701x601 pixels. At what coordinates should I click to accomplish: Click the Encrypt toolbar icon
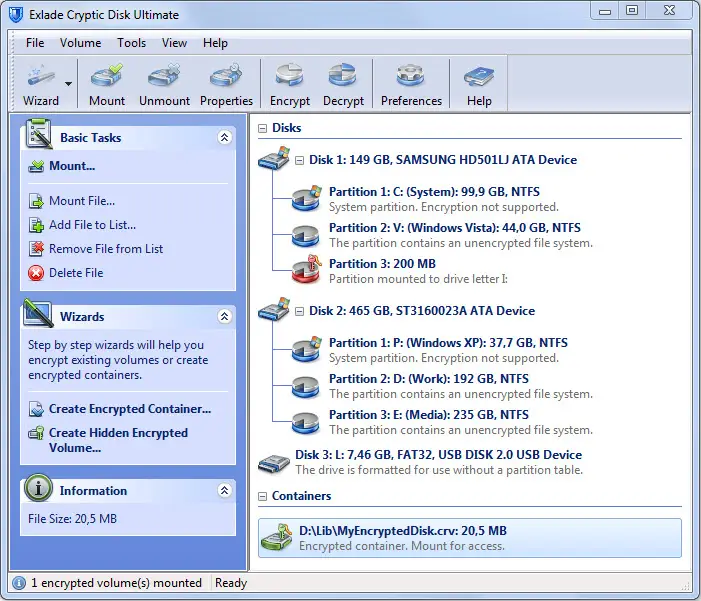coord(290,75)
